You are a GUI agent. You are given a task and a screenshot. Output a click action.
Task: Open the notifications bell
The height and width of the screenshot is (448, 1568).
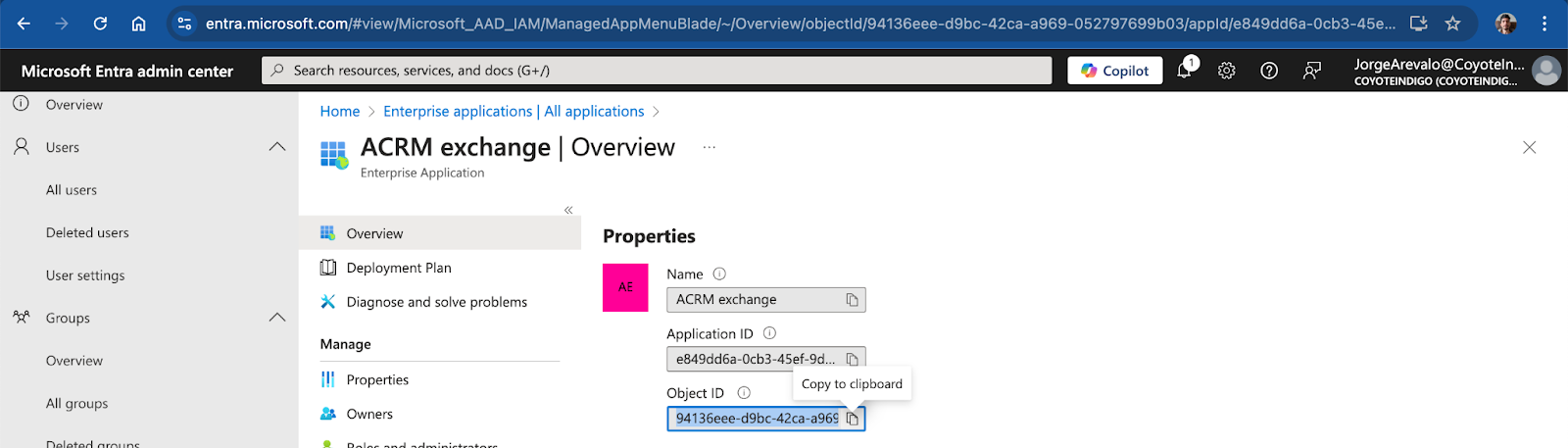(1185, 70)
